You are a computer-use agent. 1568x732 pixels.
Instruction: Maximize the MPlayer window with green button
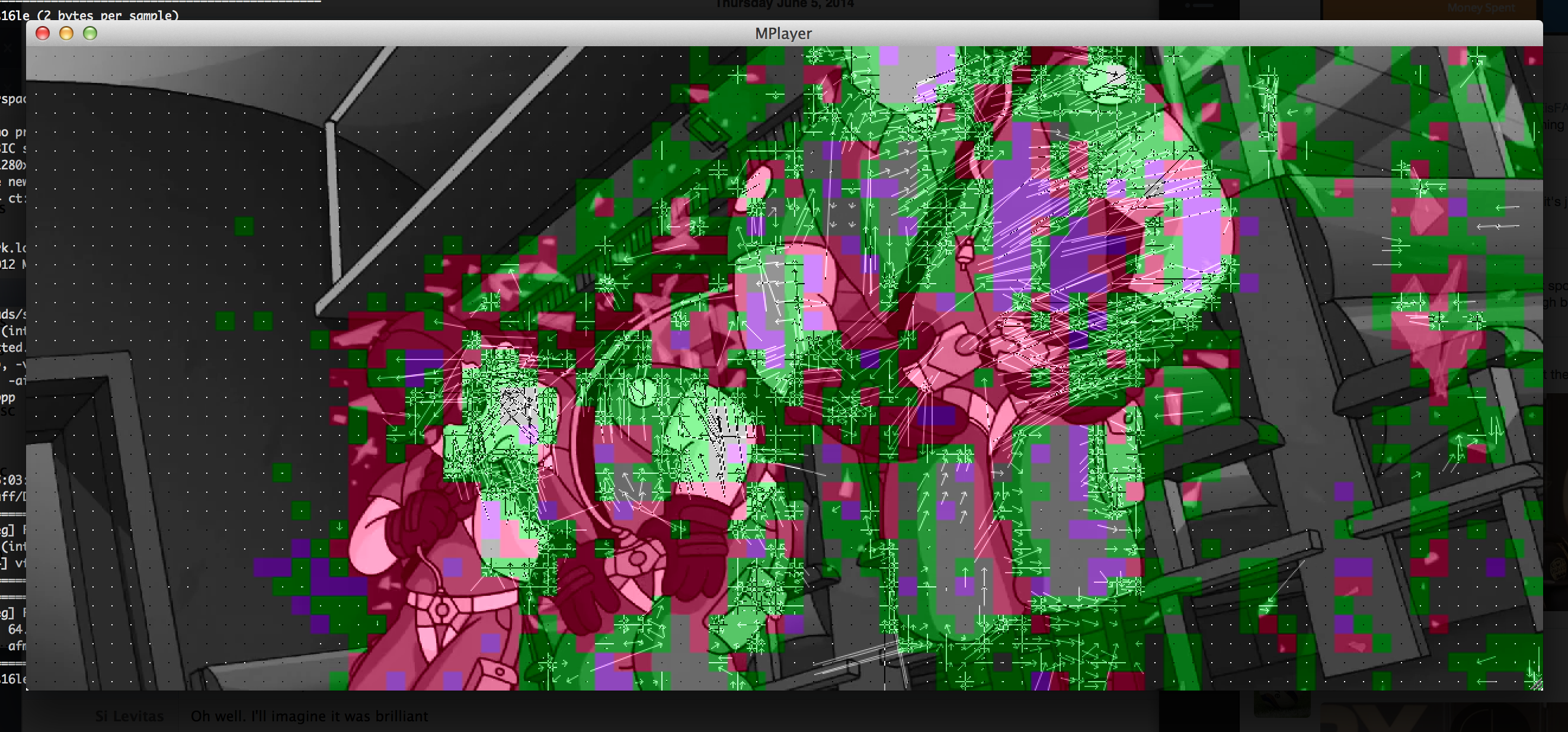[90, 34]
